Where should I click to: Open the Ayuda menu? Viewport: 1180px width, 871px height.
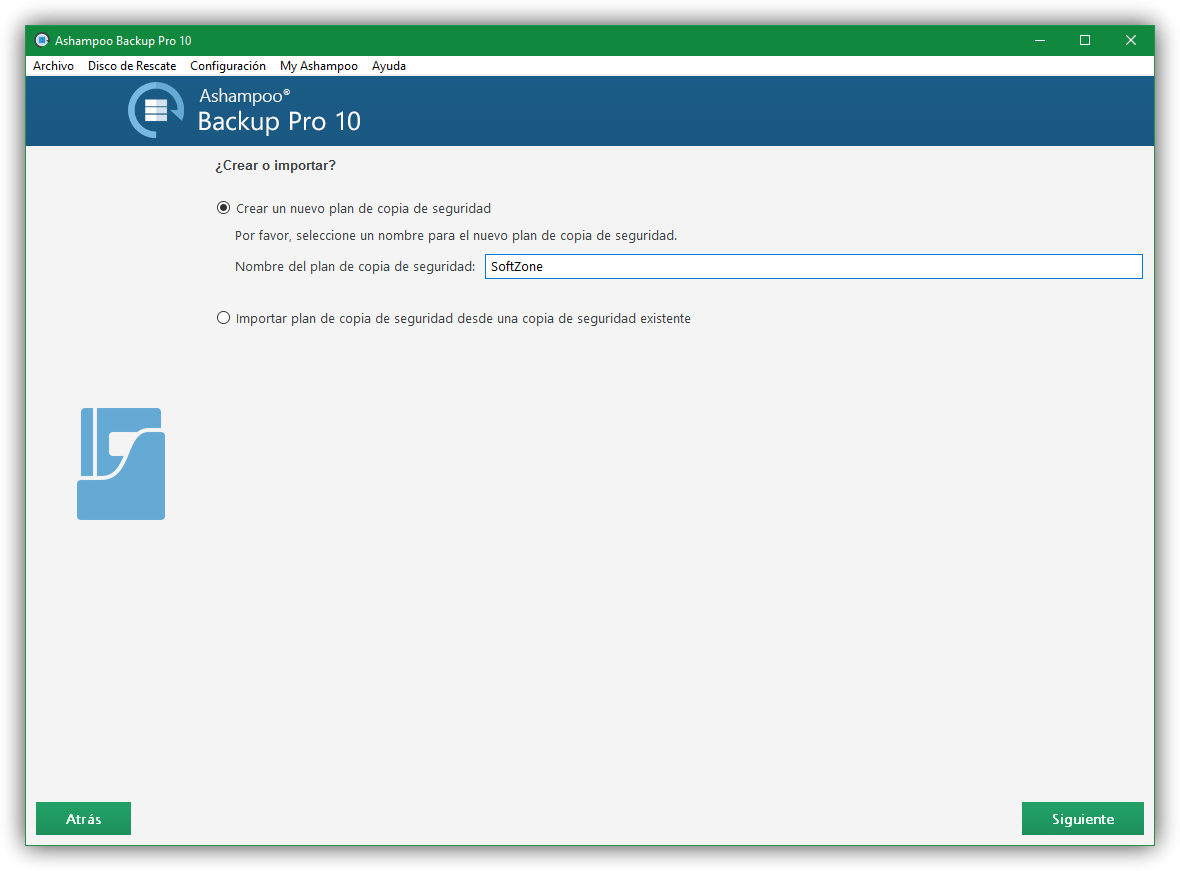388,66
